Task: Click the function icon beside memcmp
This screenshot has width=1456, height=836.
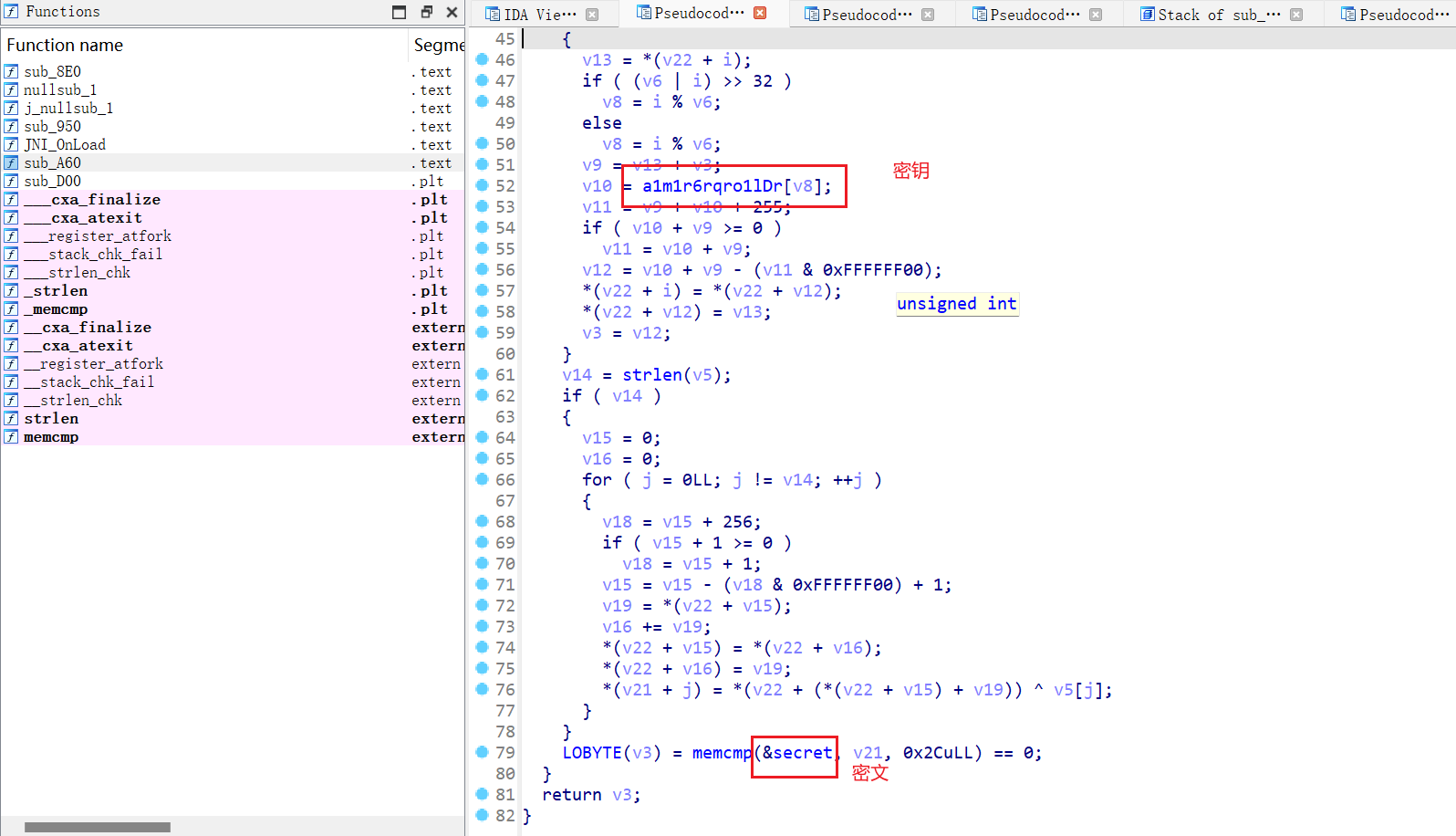Action: click(x=11, y=436)
